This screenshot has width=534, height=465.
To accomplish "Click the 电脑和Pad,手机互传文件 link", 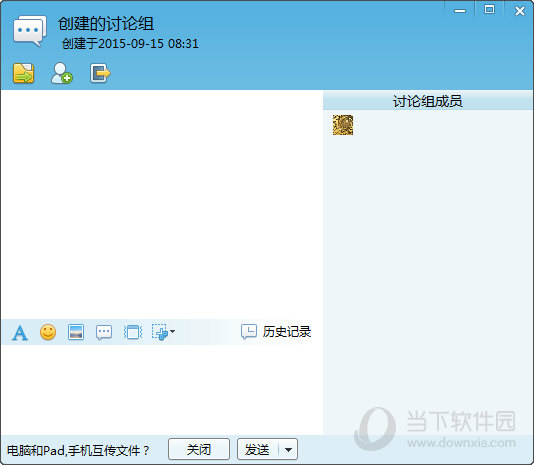I will click(x=78, y=450).
